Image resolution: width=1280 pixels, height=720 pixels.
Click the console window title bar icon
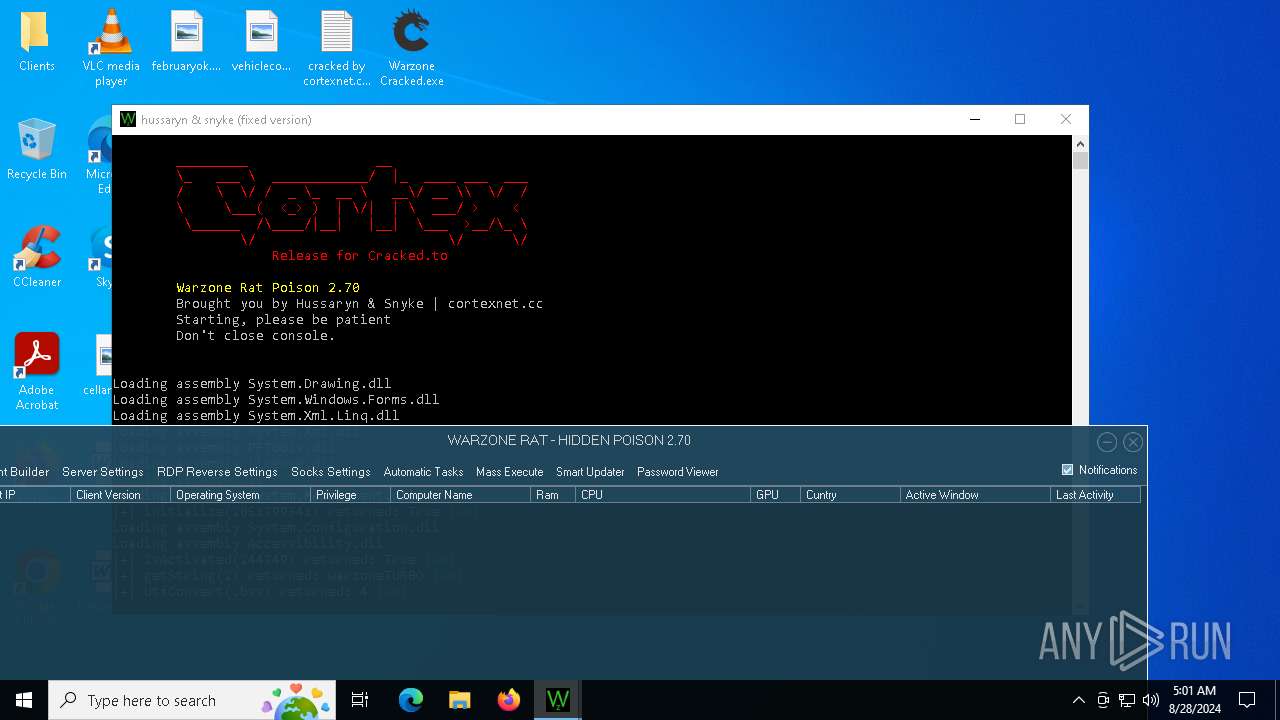(128, 119)
